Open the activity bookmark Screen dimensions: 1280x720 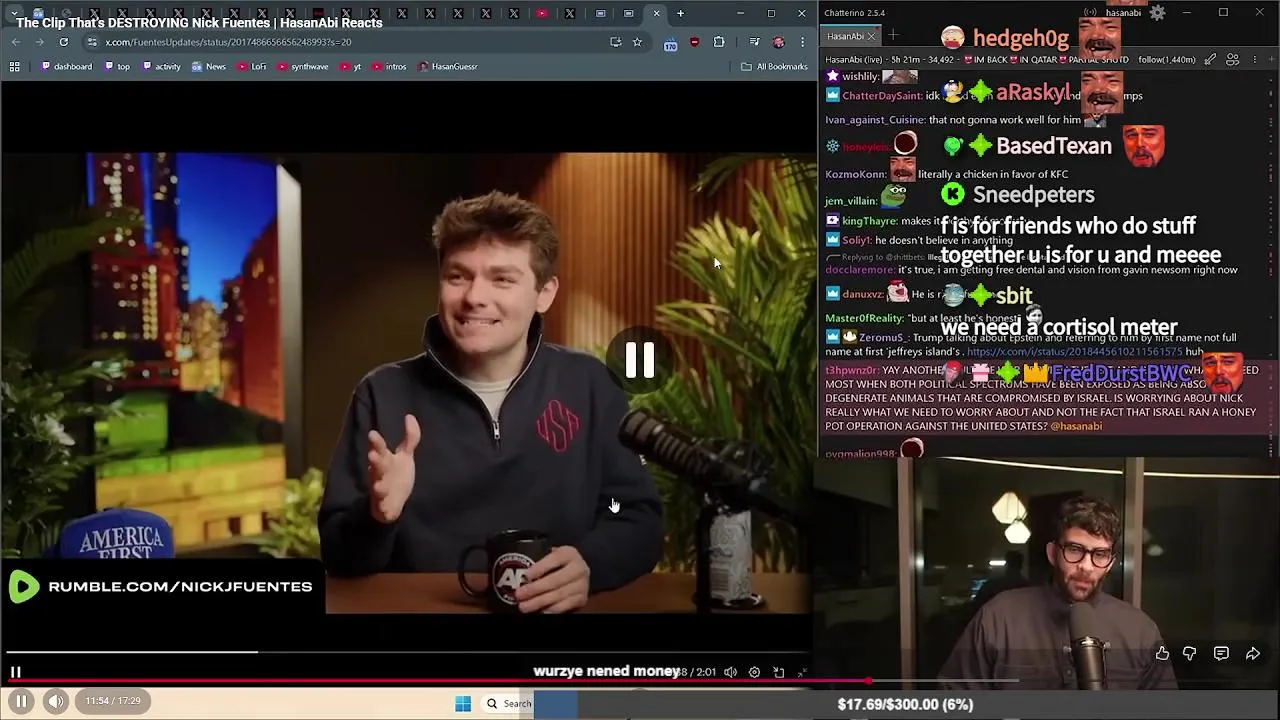click(161, 66)
